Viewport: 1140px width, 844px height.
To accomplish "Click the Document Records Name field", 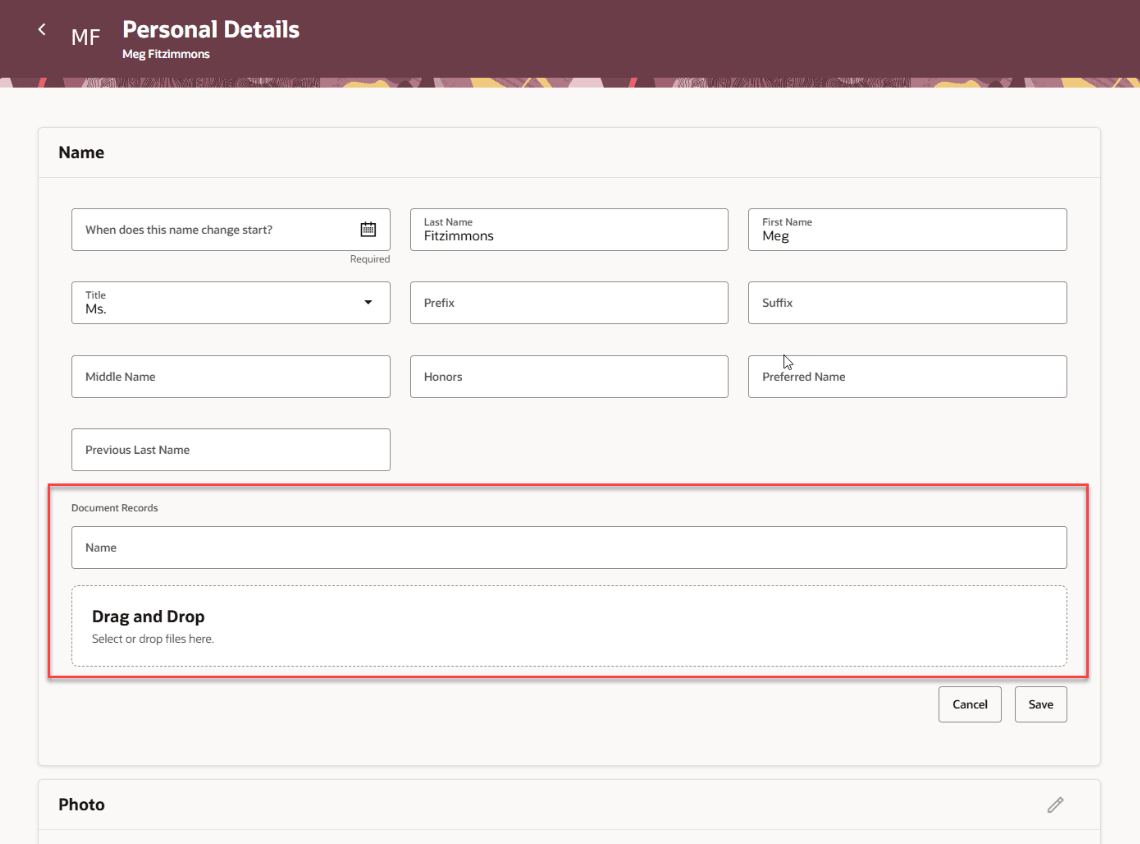I will click(x=568, y=547).
